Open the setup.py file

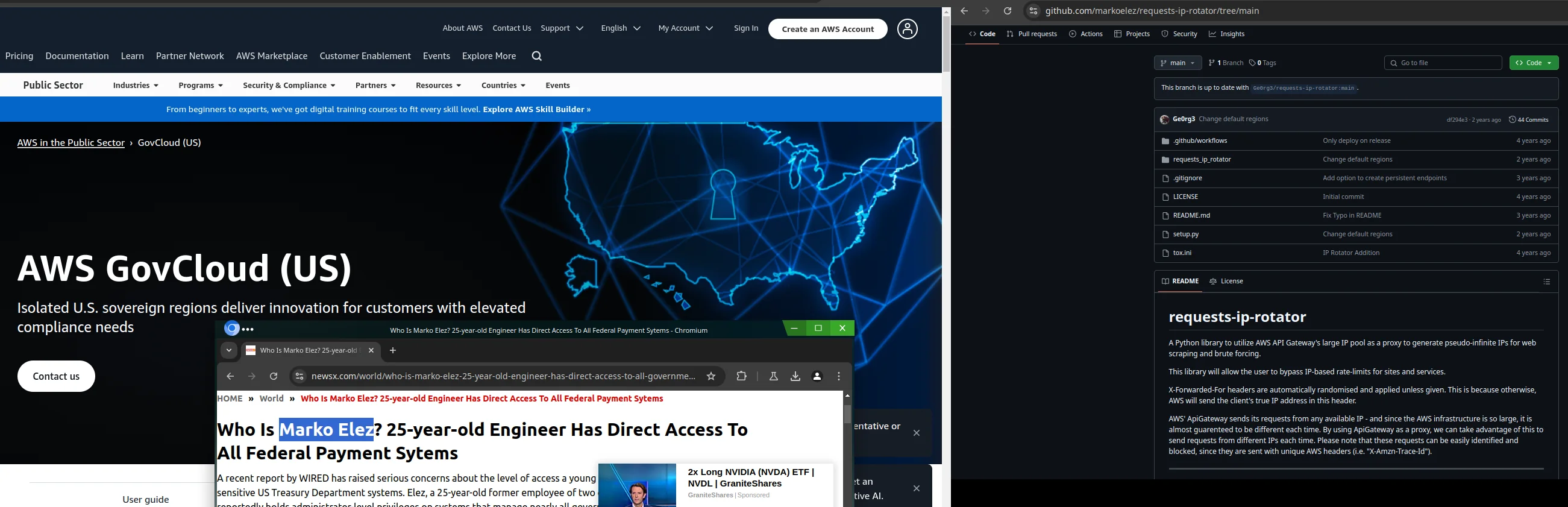(x=1186, y=235)
